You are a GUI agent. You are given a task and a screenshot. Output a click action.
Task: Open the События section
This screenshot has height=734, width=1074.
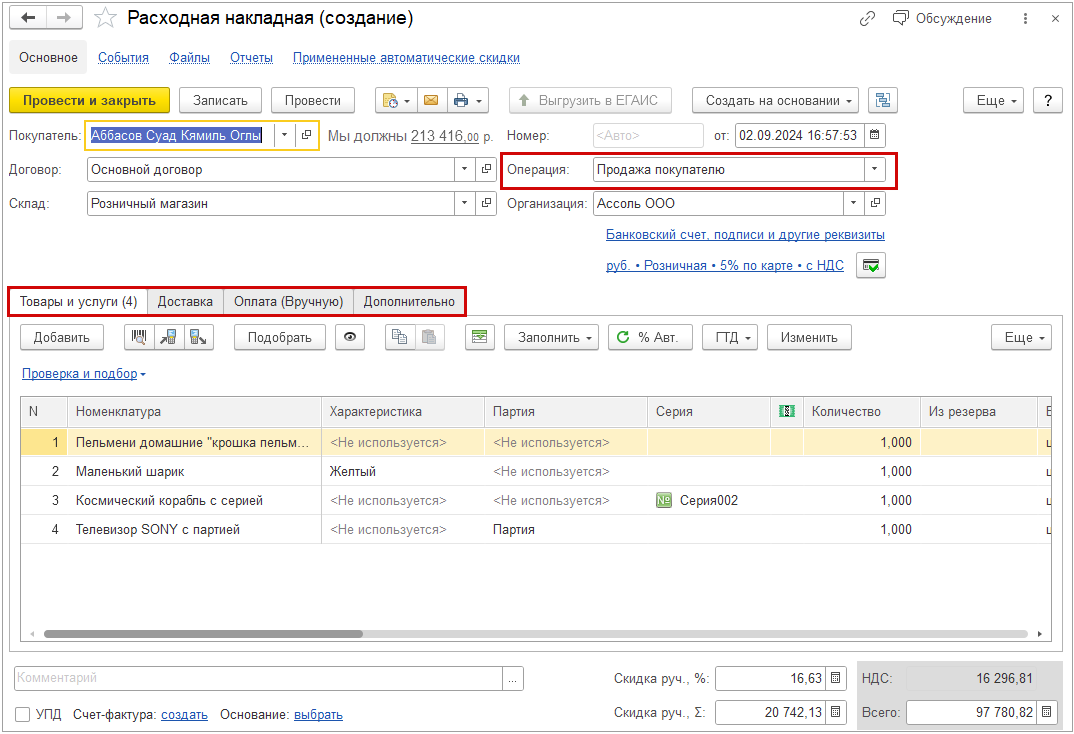coord(123,58)
